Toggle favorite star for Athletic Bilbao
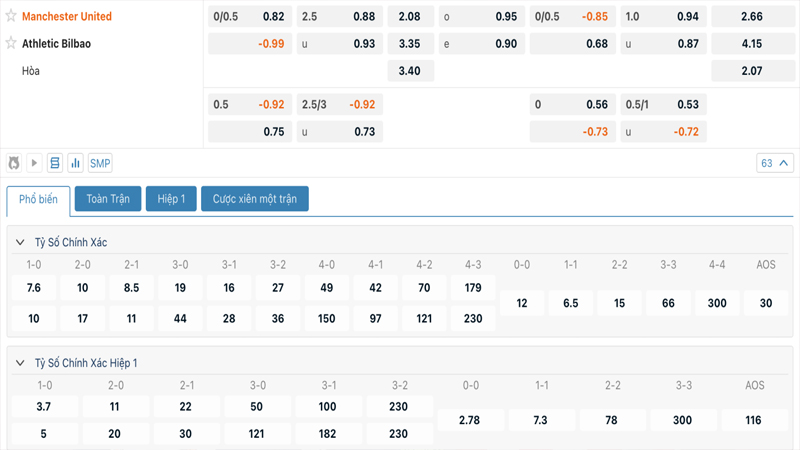This screenshot has width=800, height=450. [x=12, y=44]
